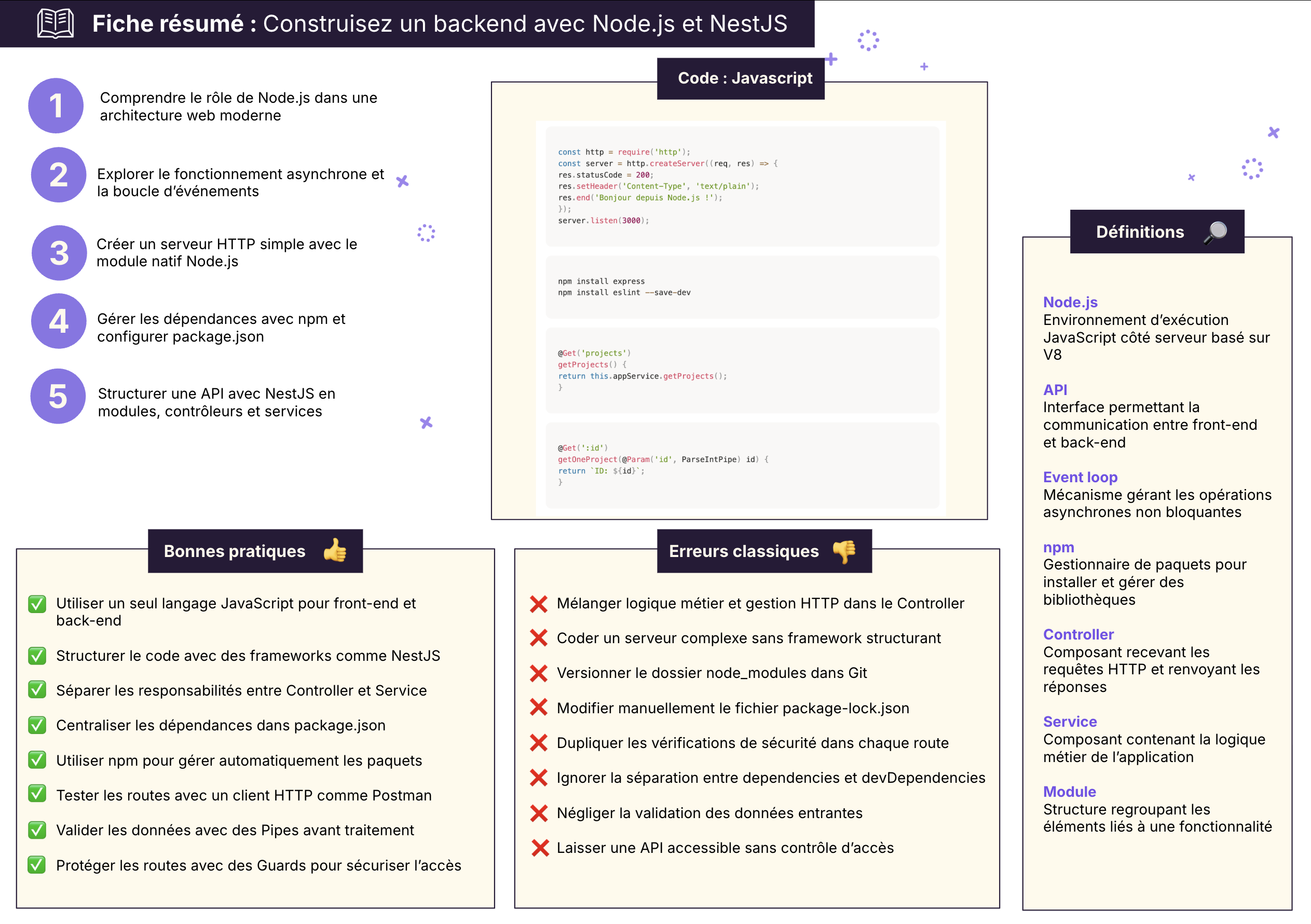Click 'Gestionnaire de paquets pour installer' description
The height and width of the screenshot is (924, 1311).
[1145, 582]
